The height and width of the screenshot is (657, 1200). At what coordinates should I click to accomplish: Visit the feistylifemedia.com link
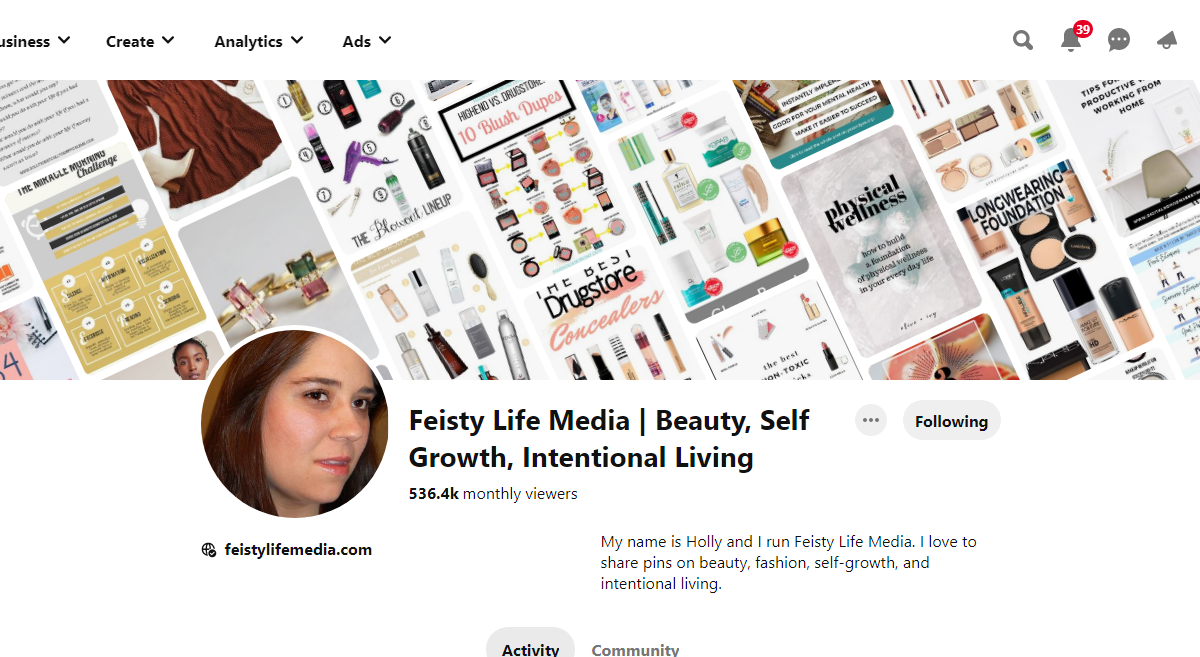click(298, 549)
